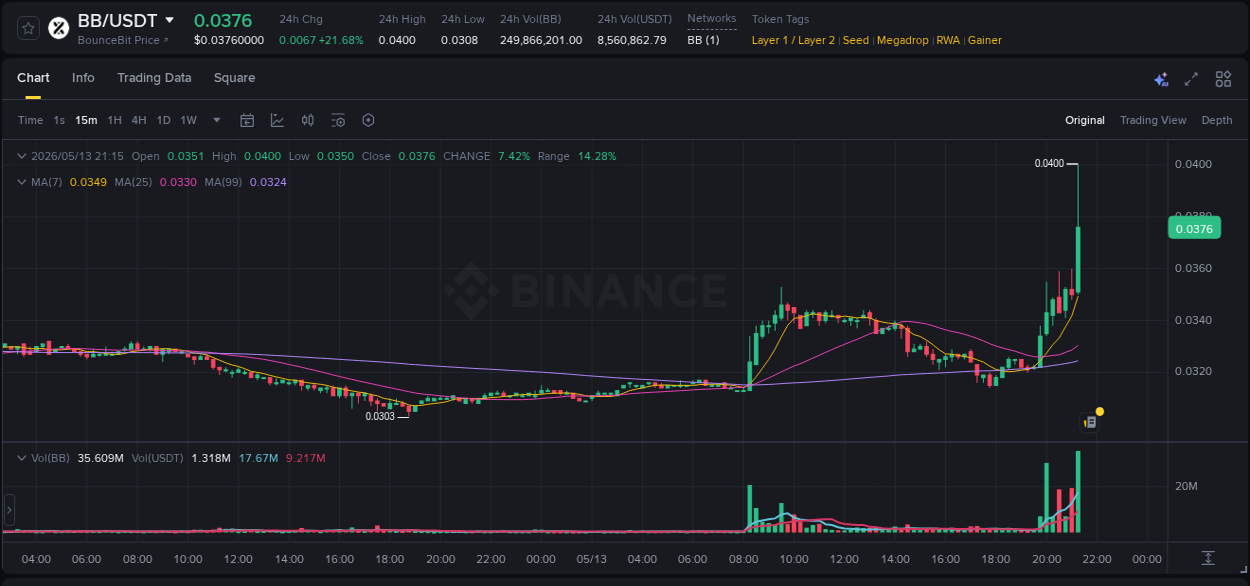Screen dimensions: 1250x586
Task: Click the 24h Low value 0.0308
Action: [x=459, y=40]
